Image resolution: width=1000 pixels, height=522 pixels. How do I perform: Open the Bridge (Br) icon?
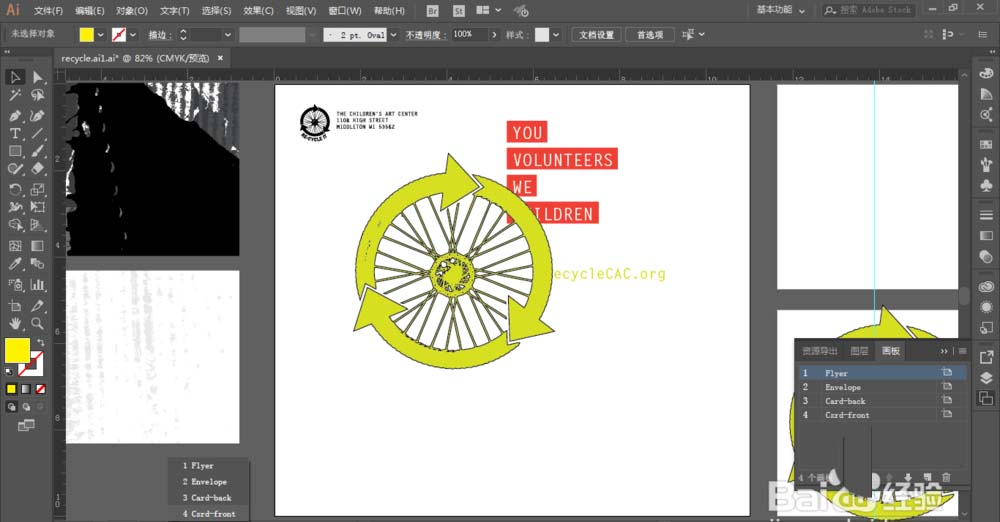(x=432, y=10)
